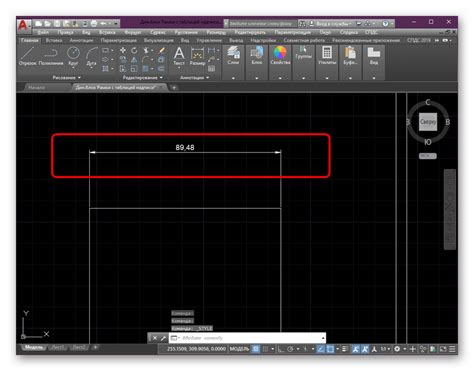Add a new drawing tab with plus

(174, 88)
